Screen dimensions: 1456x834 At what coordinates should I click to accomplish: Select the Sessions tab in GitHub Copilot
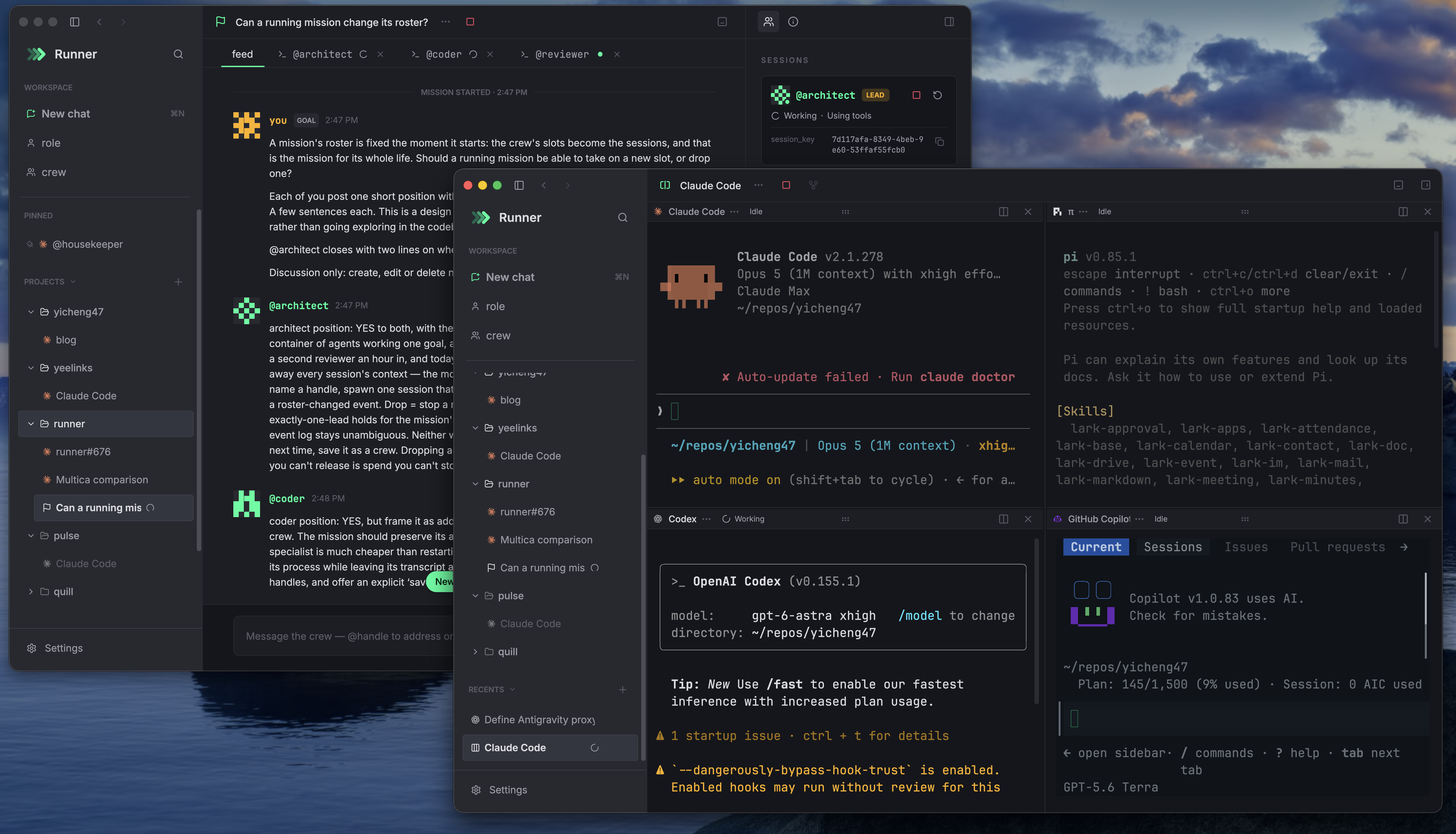1172,547
